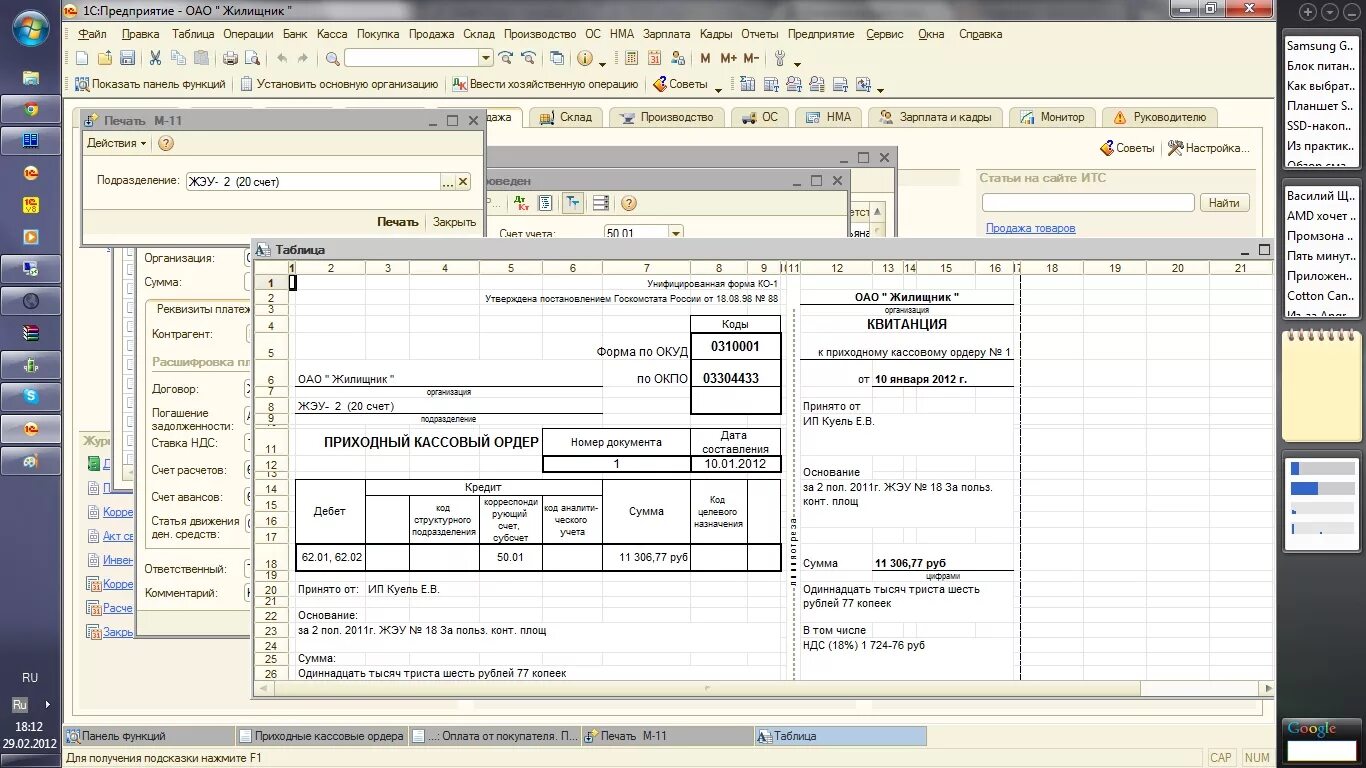Click the list settings icon in document toolbar
Screen dimensions: 1366x768
[601, 203]
